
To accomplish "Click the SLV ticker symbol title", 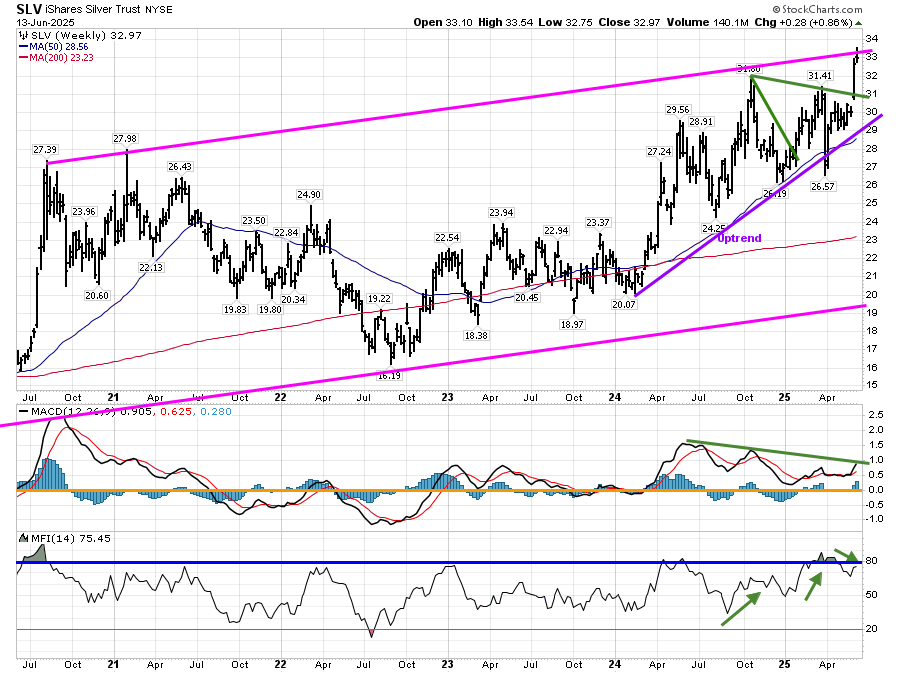I will coord(28,9).
